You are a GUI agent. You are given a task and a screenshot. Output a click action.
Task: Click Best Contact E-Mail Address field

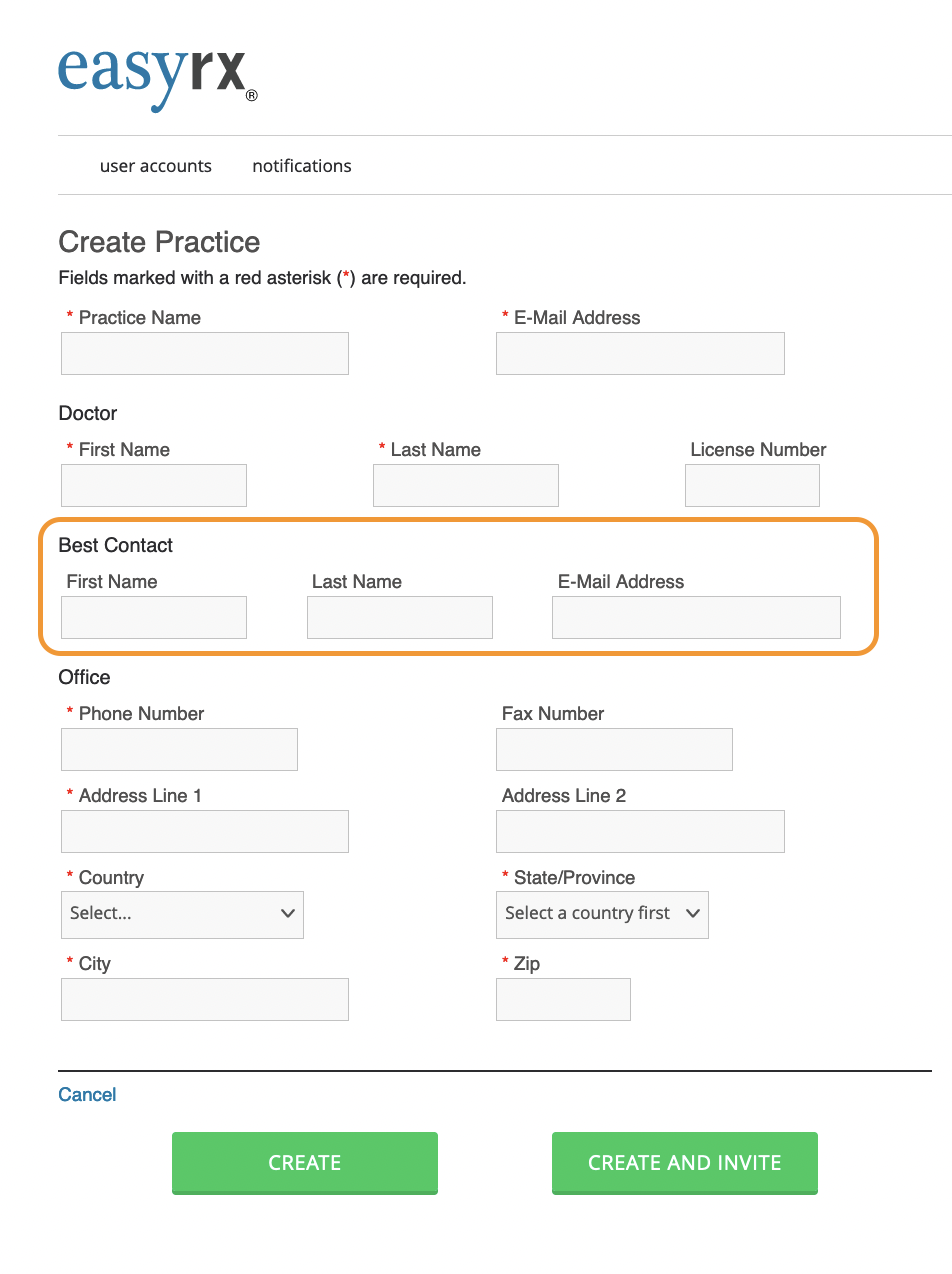pos(696,618)
